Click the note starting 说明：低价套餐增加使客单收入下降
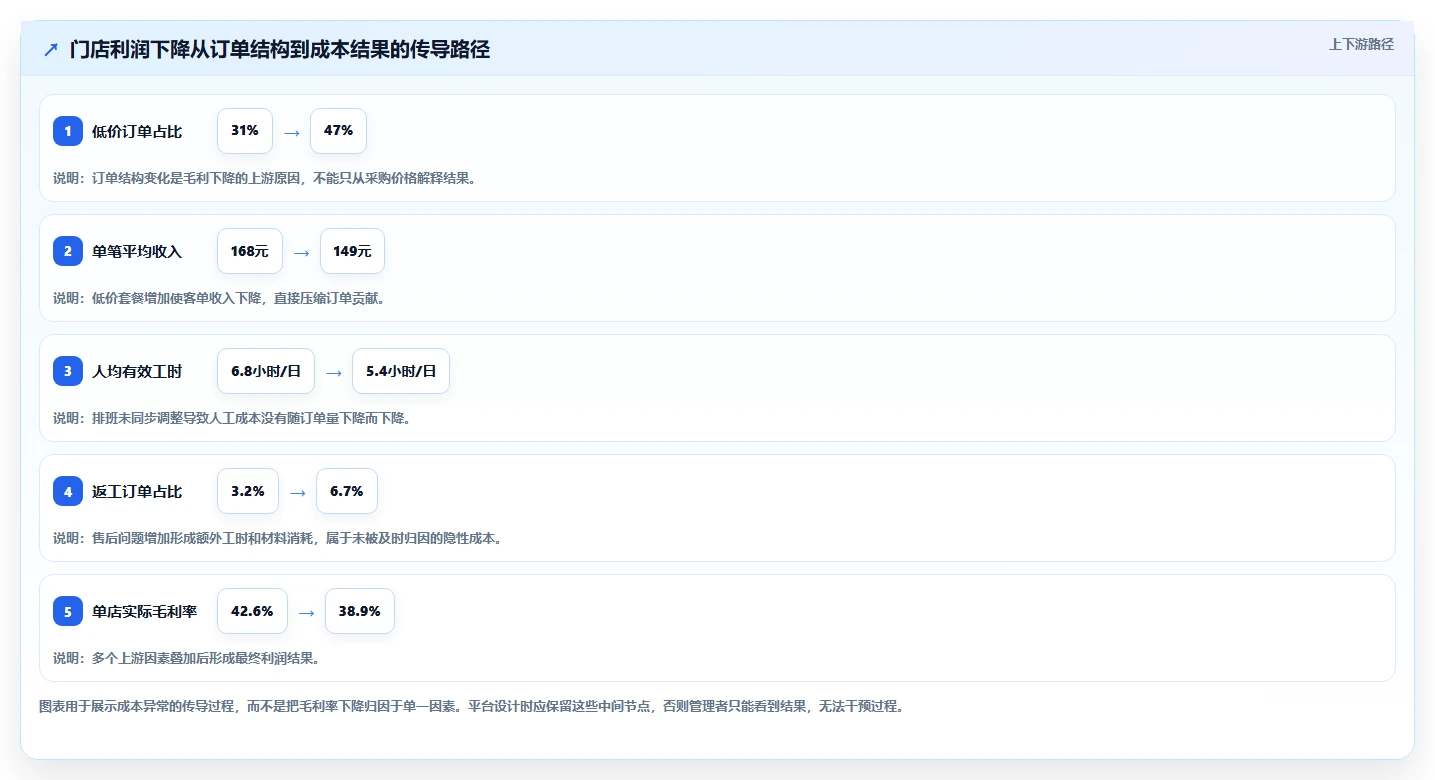This screenshot has width=1435, height=780. pyautogui.click(x=219, y=298)
